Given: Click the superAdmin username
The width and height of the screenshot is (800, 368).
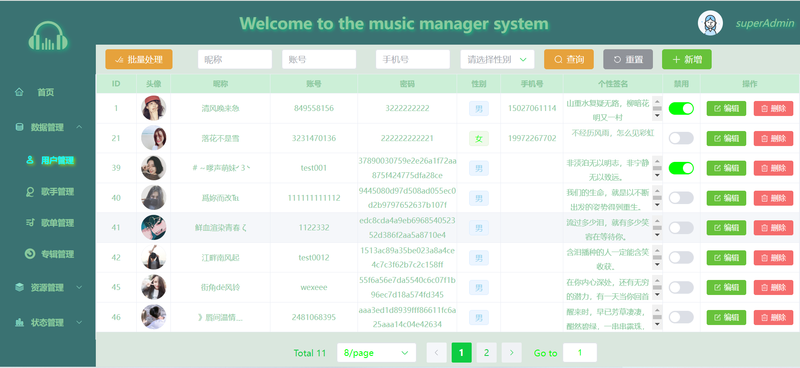Looking at the screenshot, I should point(765,23).
